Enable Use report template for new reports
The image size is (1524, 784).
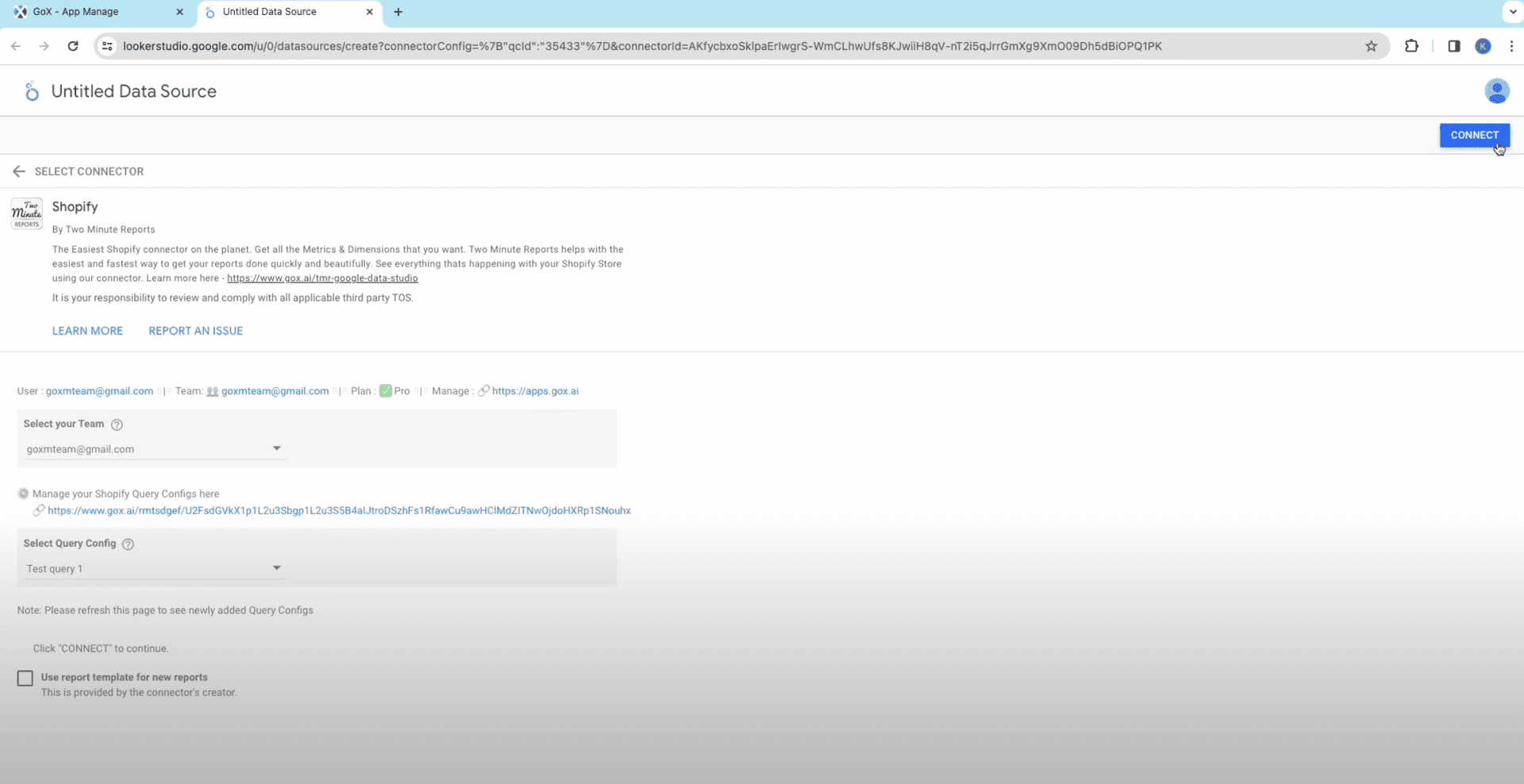click(x=25, y=678)
